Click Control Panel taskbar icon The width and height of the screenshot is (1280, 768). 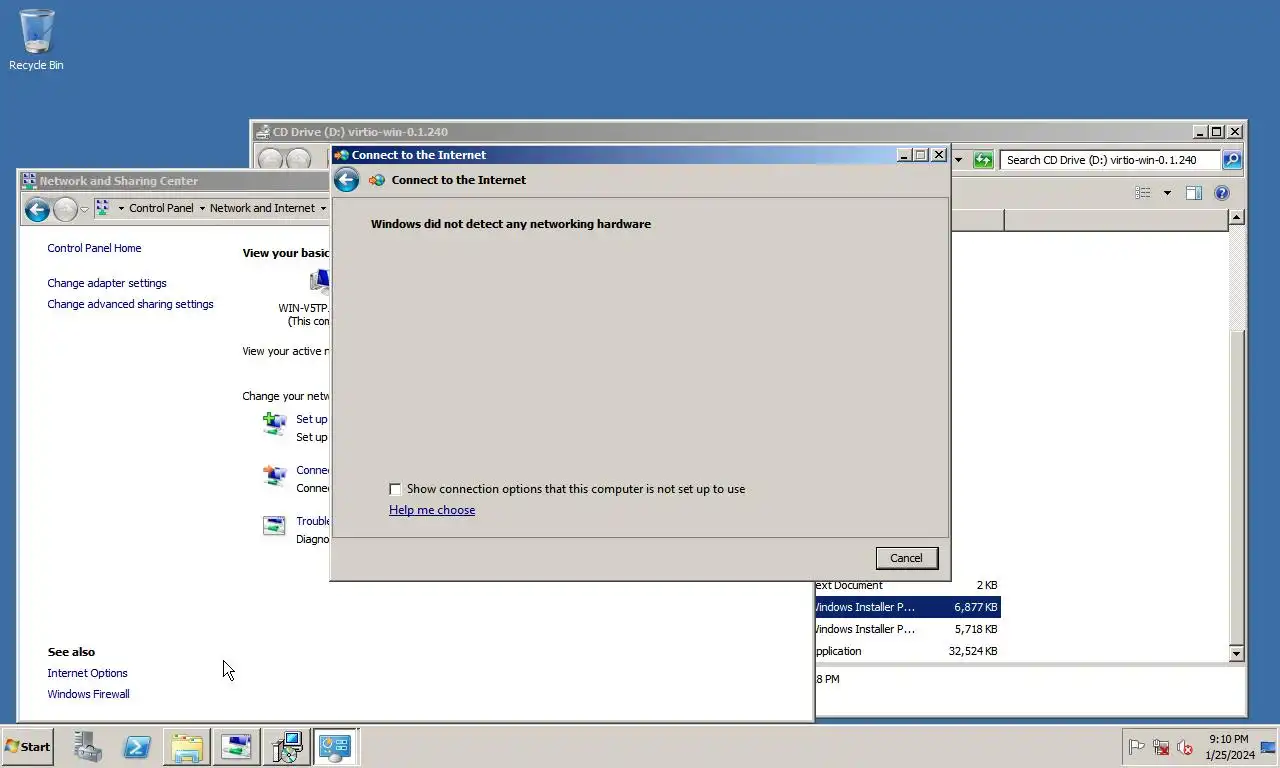click(335, 747)
